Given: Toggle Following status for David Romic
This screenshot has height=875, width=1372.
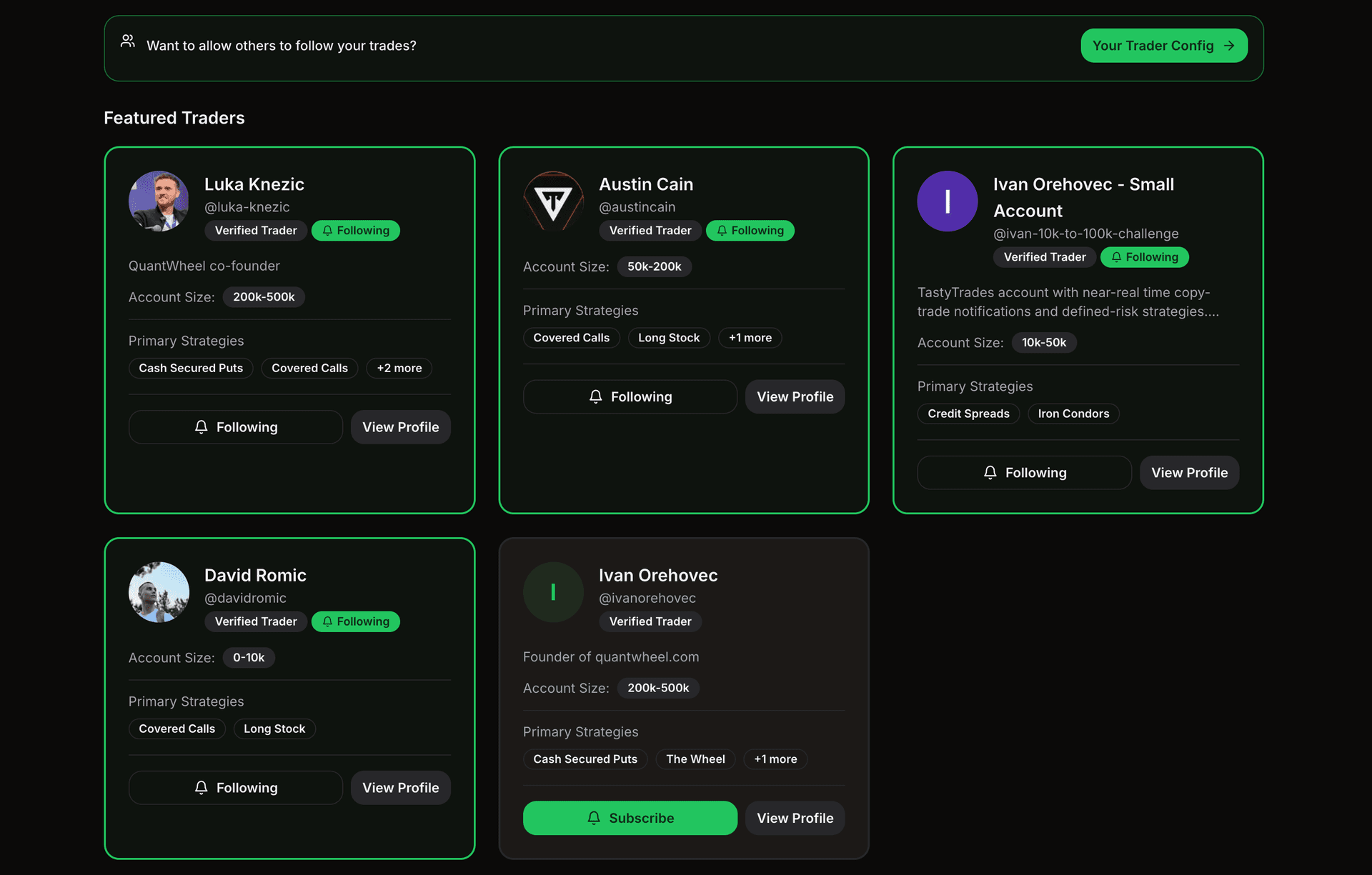Looking at the screenshot, I should tap(355, 621).
